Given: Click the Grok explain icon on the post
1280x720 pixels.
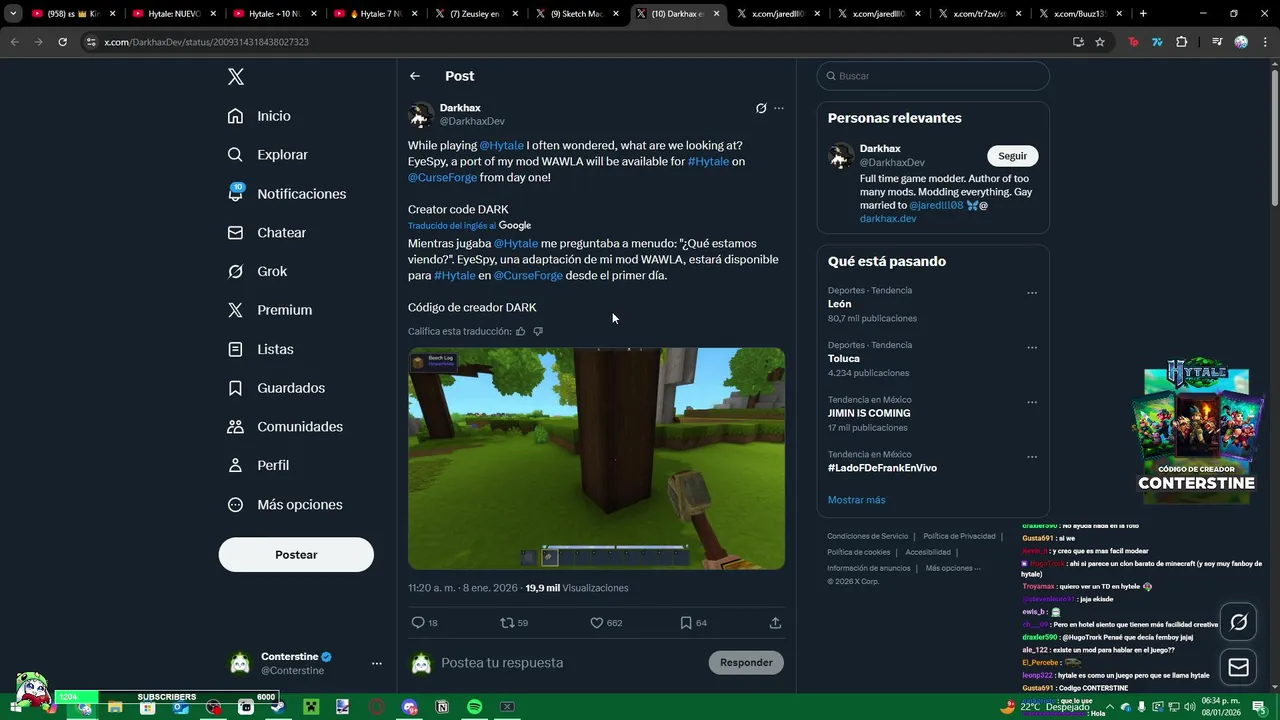Looking at the screenshot, I should tap(761, 108).
